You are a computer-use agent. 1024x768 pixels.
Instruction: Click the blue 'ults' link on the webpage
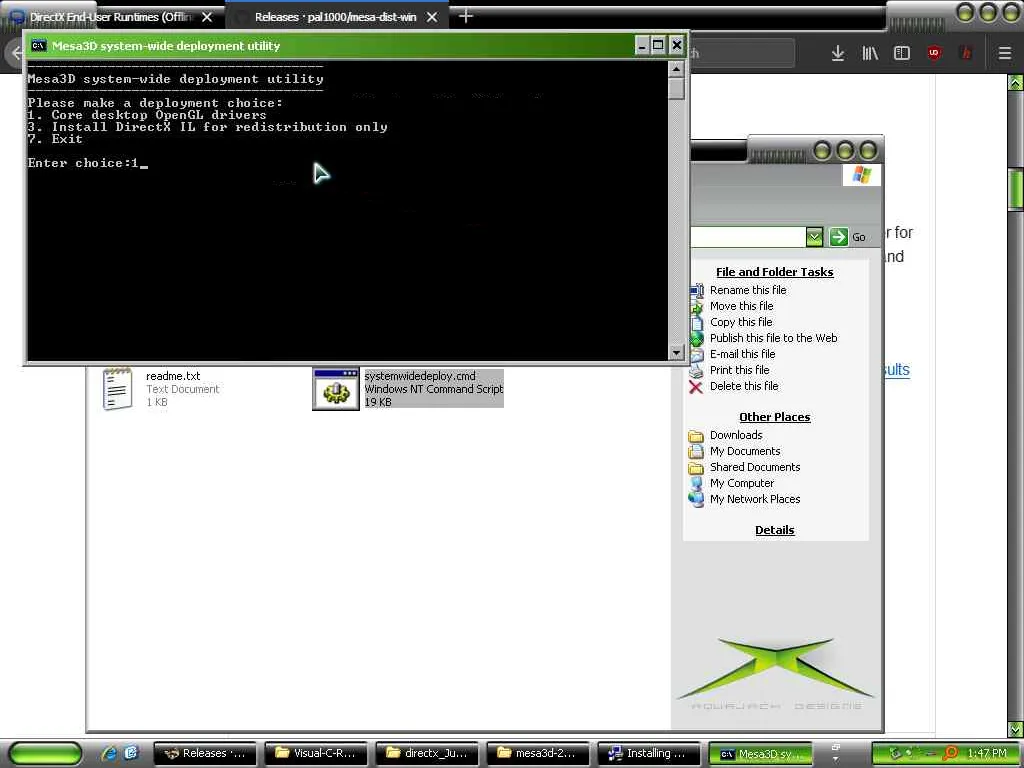point(897,370)
